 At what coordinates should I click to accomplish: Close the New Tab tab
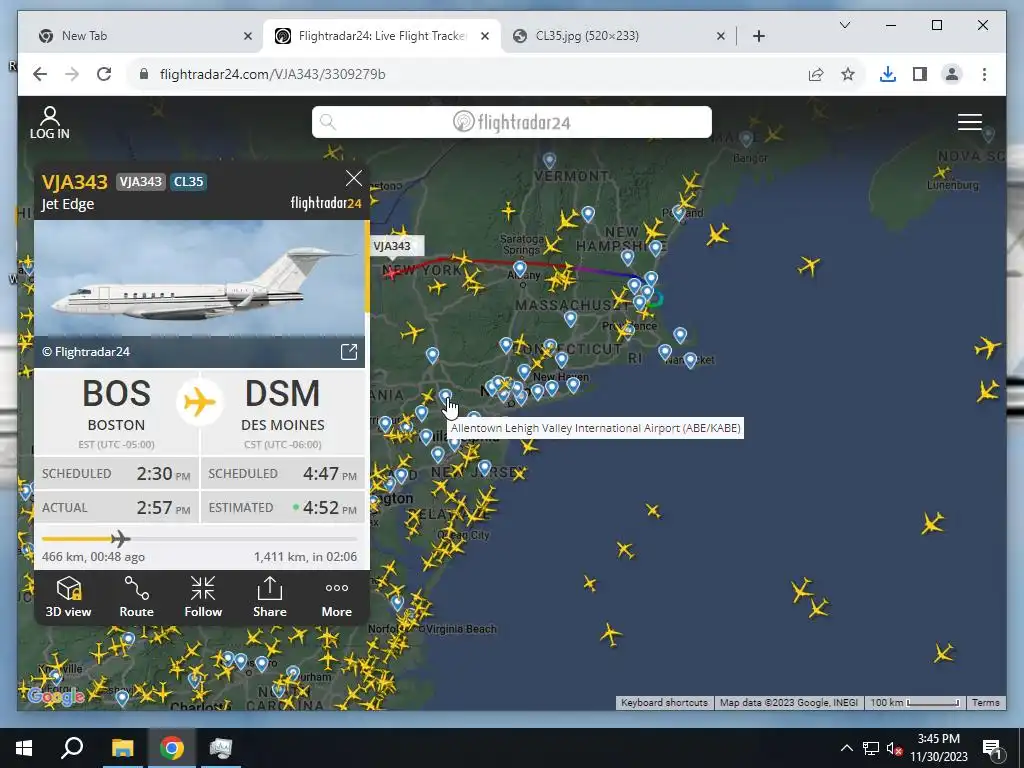(x=248, y=36)
